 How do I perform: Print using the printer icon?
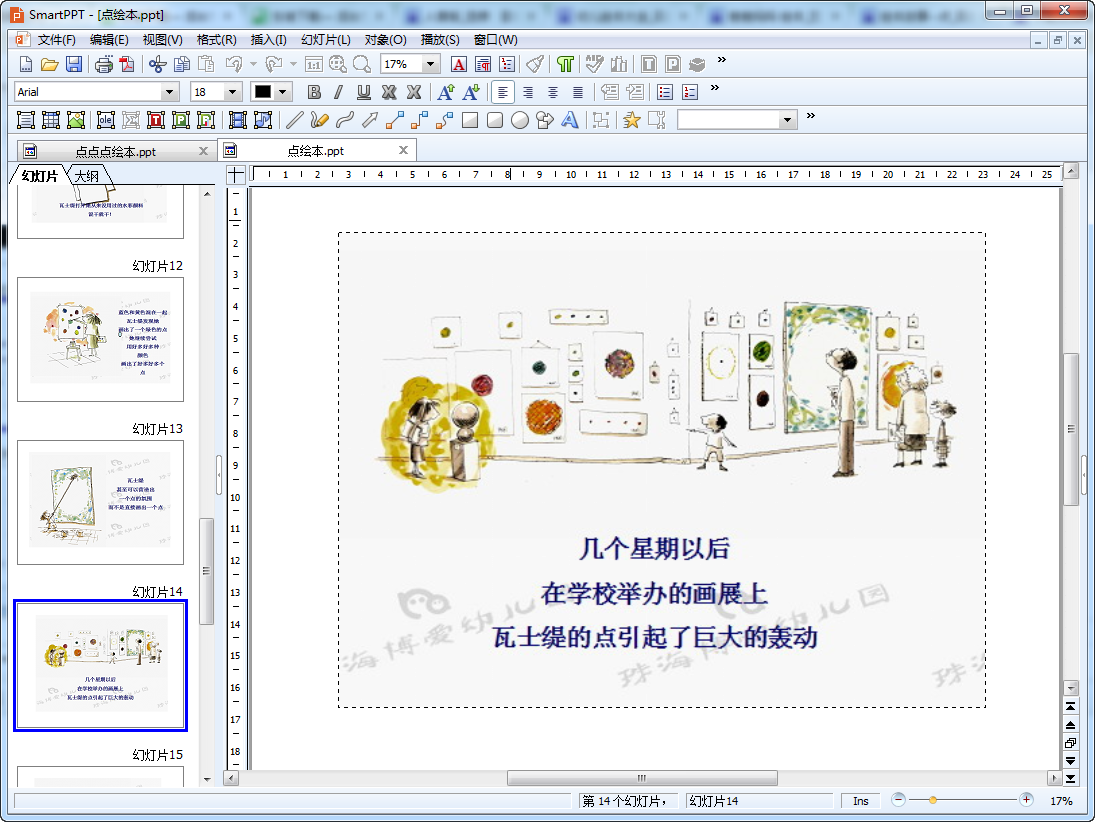coord(103,64)
